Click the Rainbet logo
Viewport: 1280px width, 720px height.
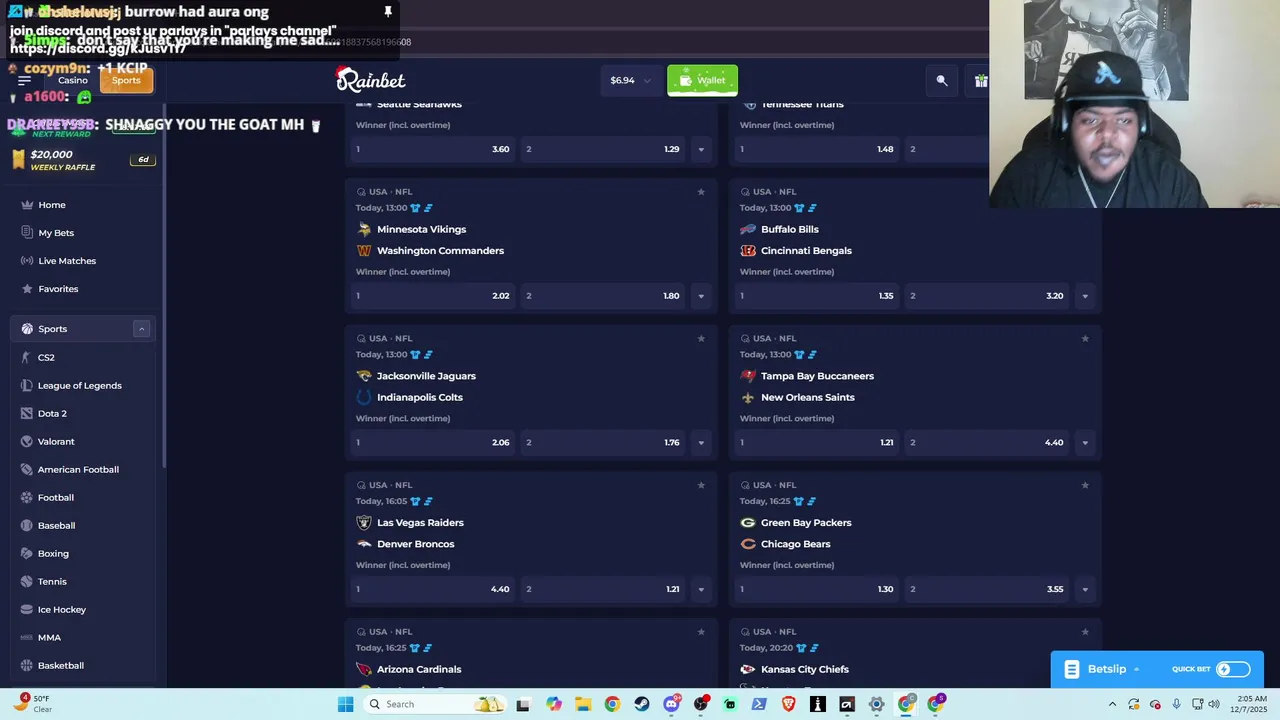point(370,79)
